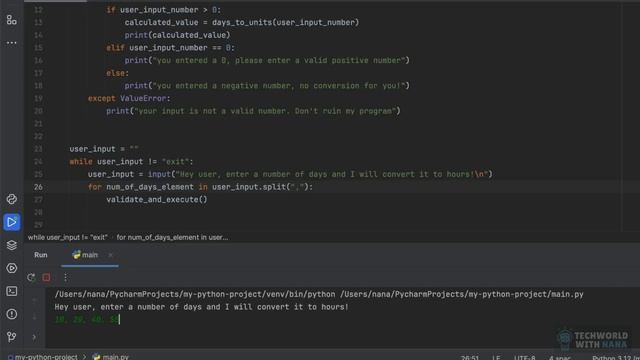Click user_input = "" on line 23
Image resolution: width=640 pixels, height=360 pixels.
tap(104, 149)
